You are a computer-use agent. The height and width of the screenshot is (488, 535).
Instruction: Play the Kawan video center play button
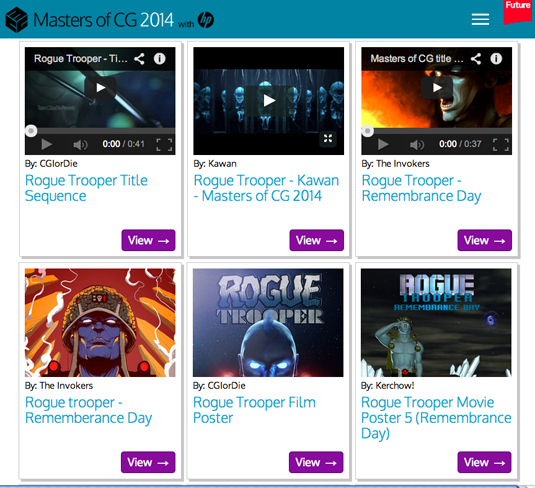[x=269, y=101]
